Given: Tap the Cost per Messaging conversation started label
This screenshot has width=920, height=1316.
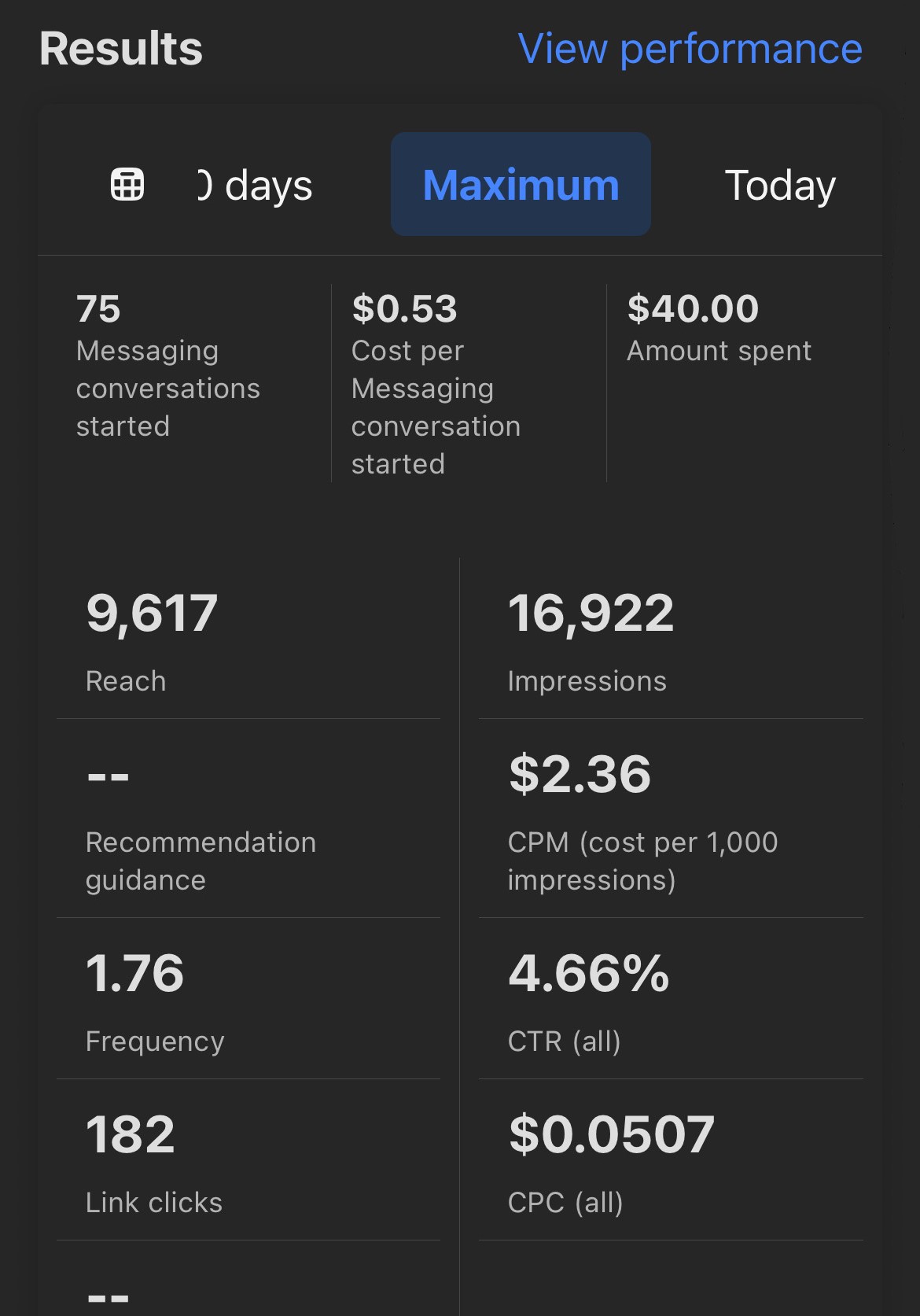Looking at the screenshot, I should pyautogui.click(x=436, y=407).
